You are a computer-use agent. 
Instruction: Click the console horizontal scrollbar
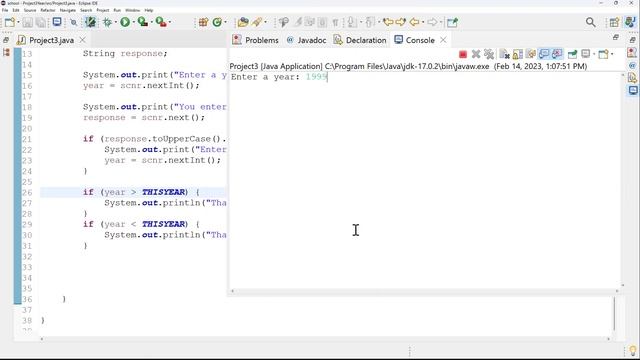coord(424,291)
